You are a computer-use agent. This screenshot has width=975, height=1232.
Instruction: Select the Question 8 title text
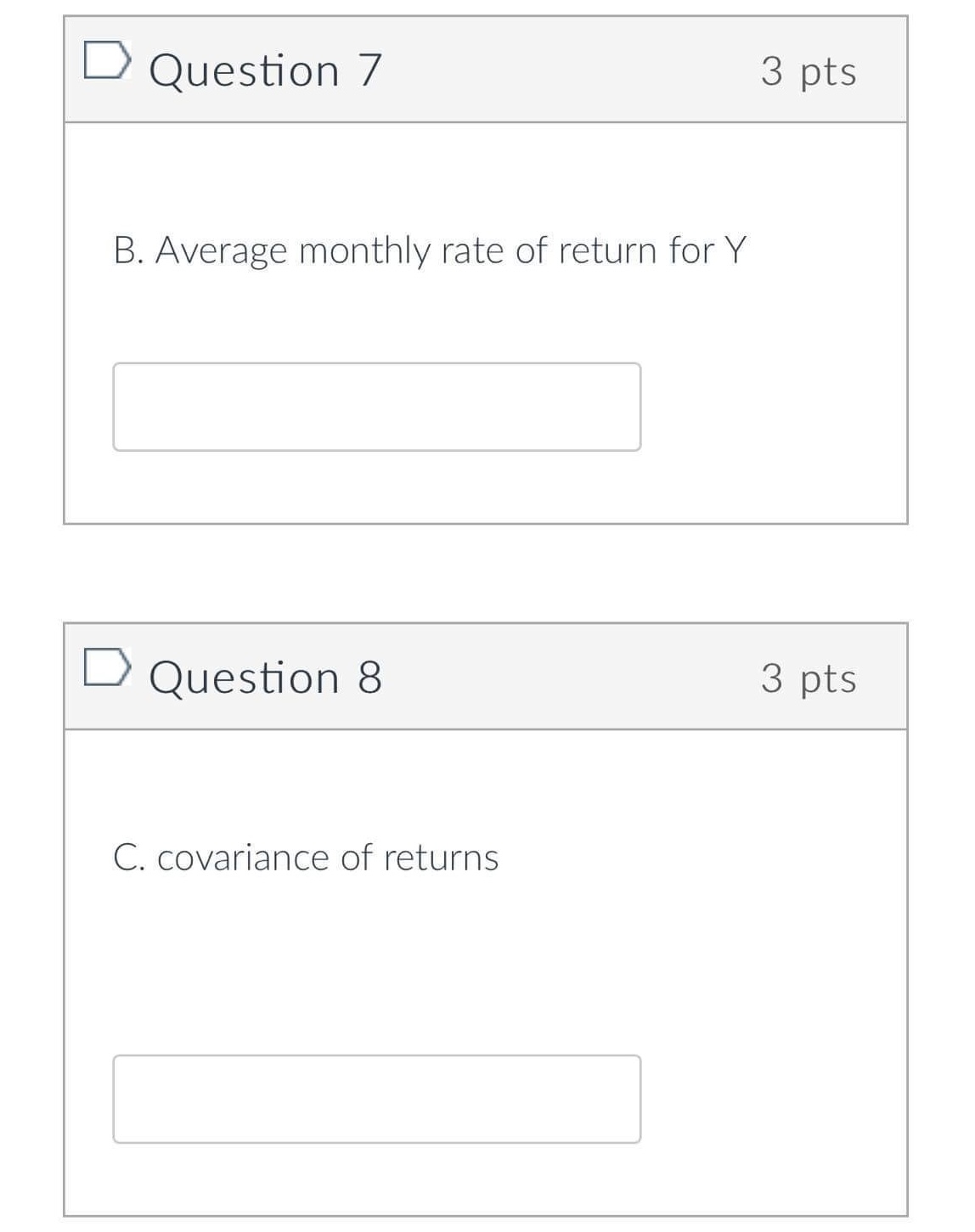point(265,677)
